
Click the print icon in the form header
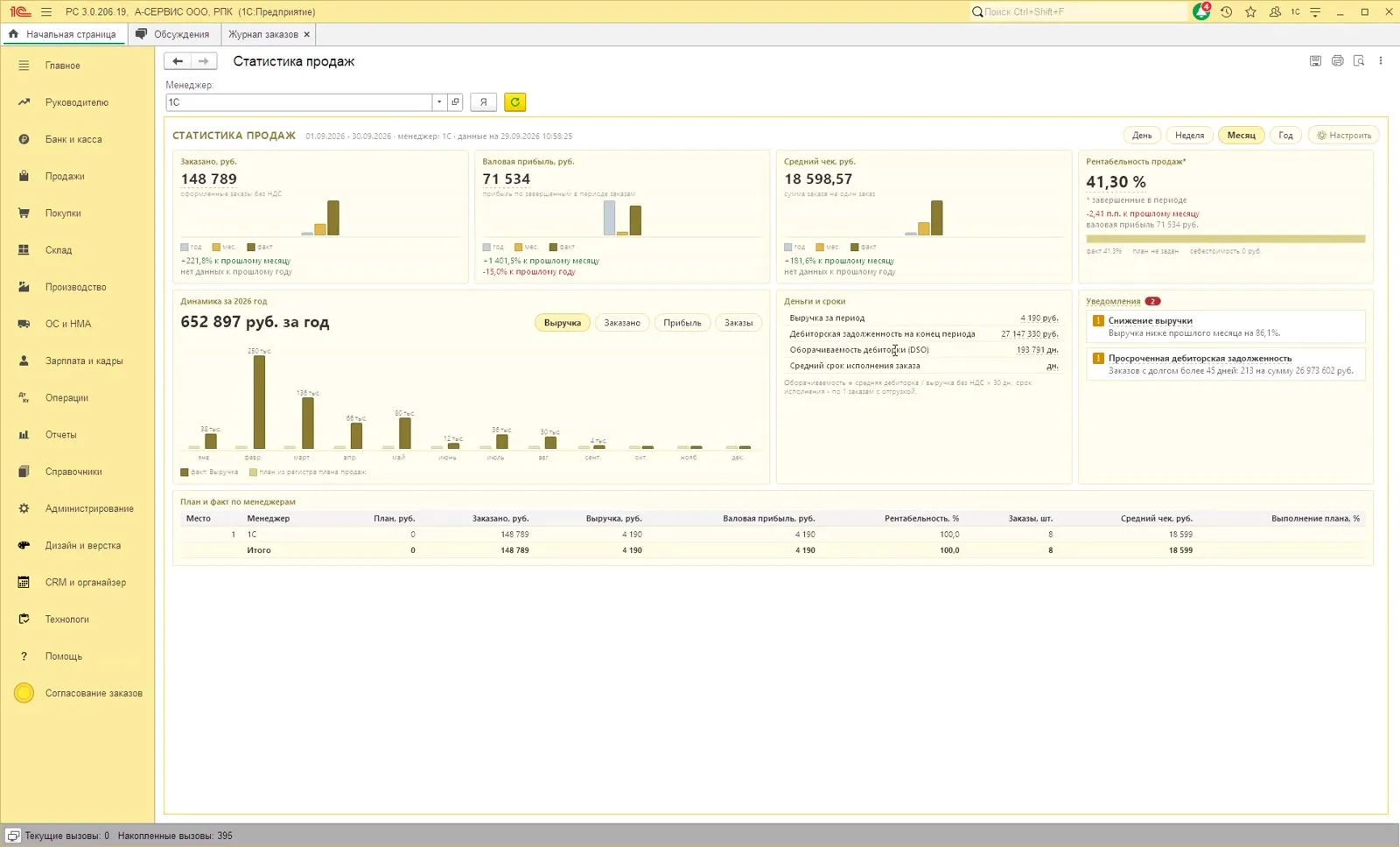pyautogui.click(x=1337, y=61)
